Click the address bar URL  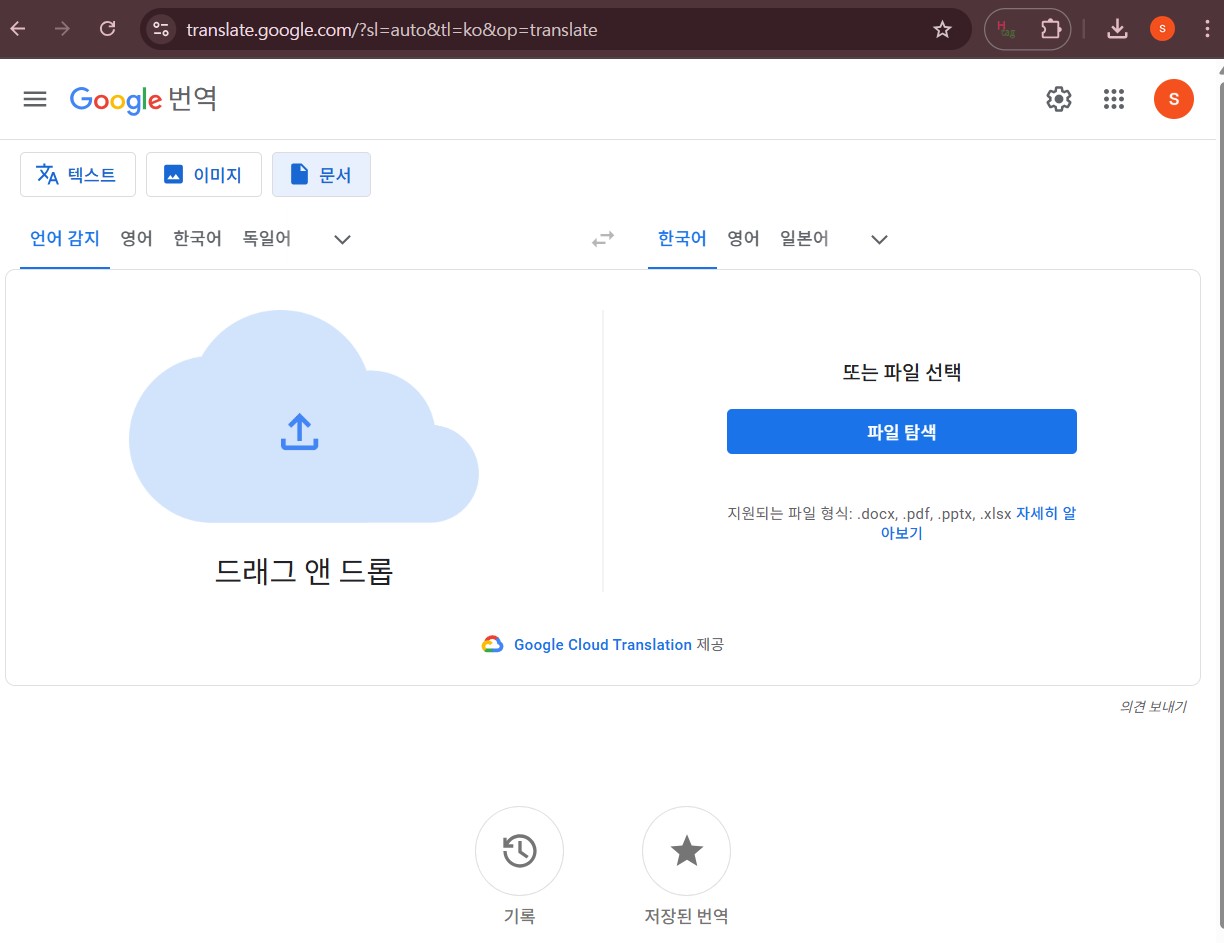(x=392, y=30)
